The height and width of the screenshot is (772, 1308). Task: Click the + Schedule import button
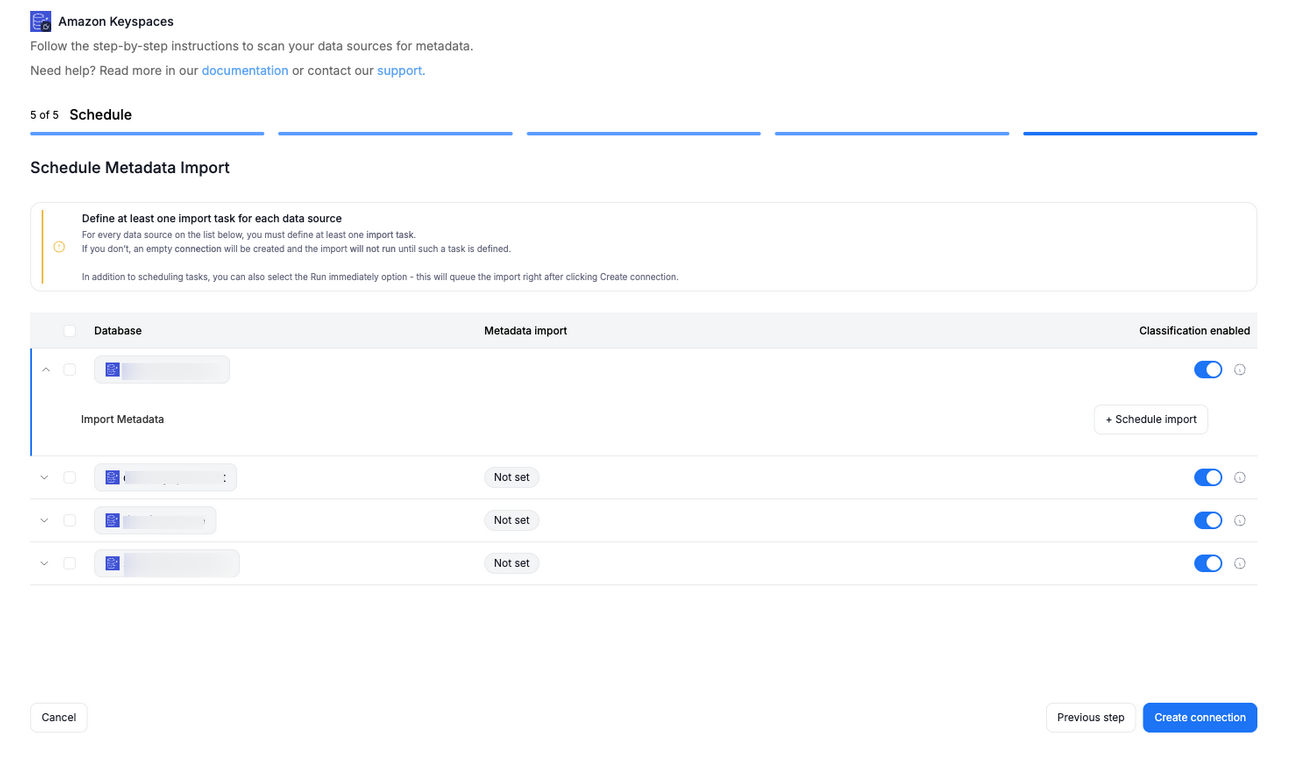click(x=1151, y=420)
